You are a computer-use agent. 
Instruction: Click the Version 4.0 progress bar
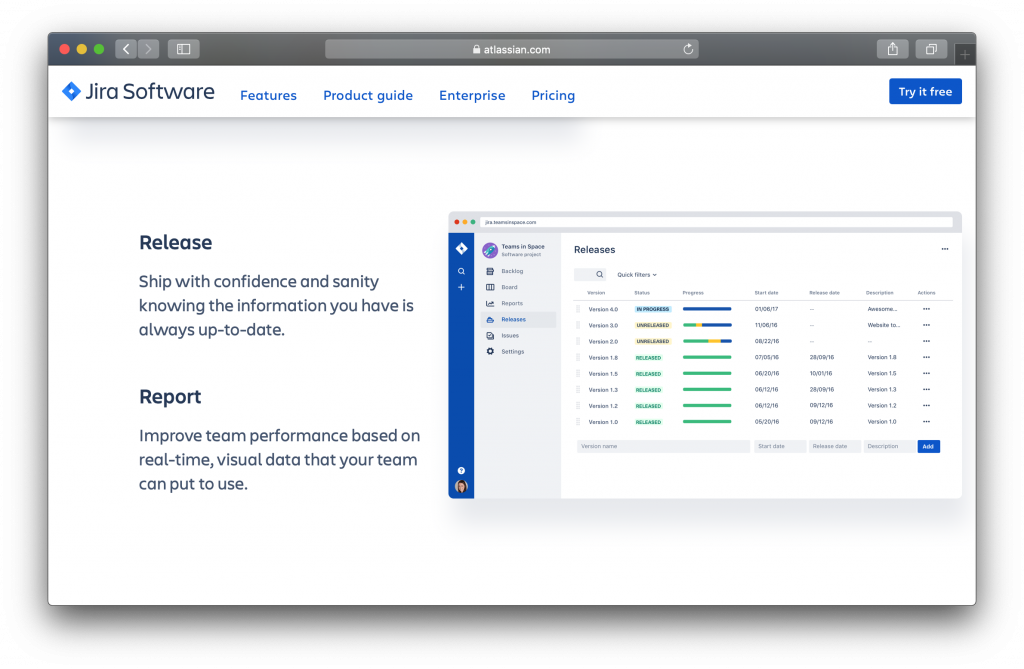tap(707, 309)
